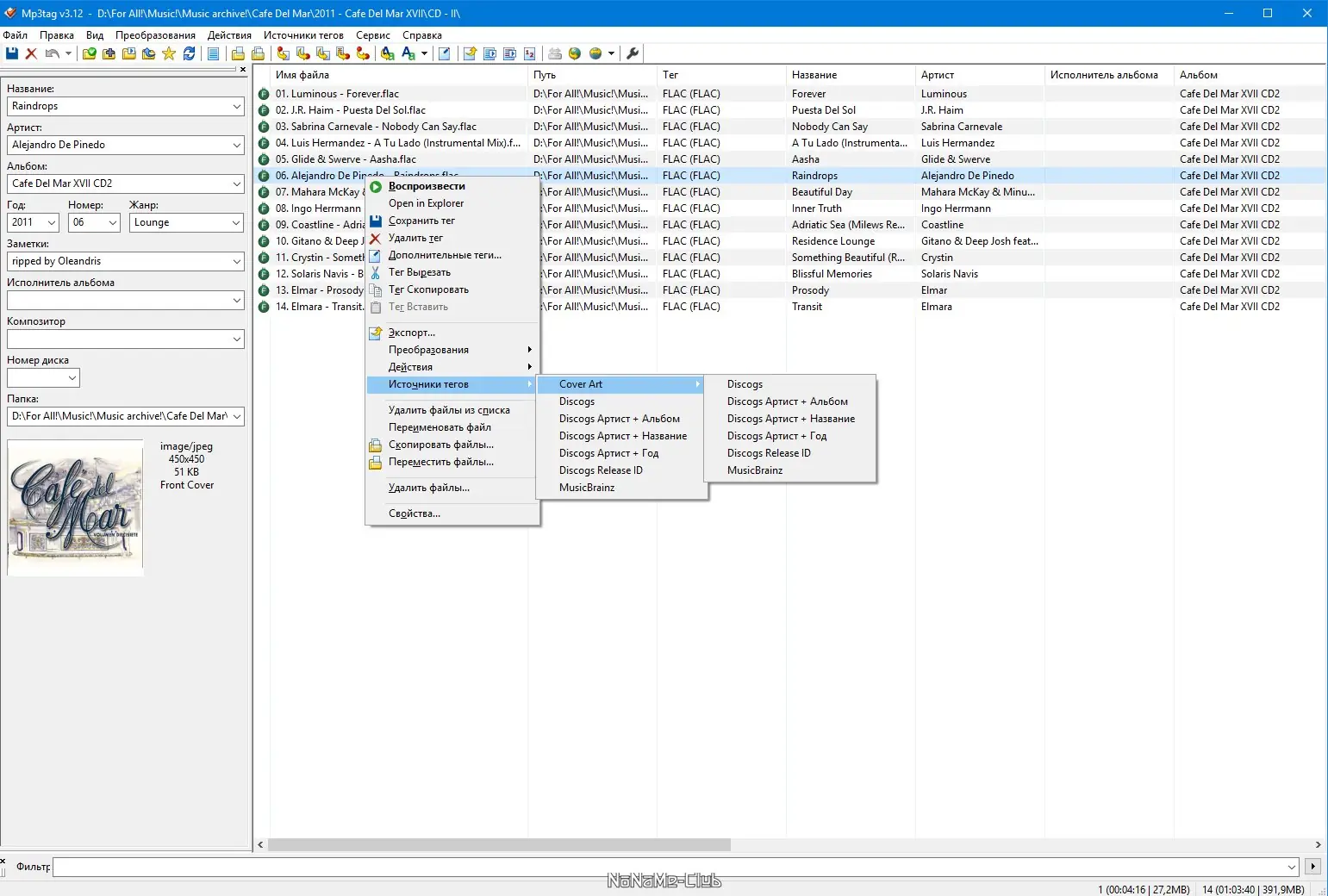Click the Undo arrow icon in toolbar
This screenshot has width=1328, height=896.
53,53
